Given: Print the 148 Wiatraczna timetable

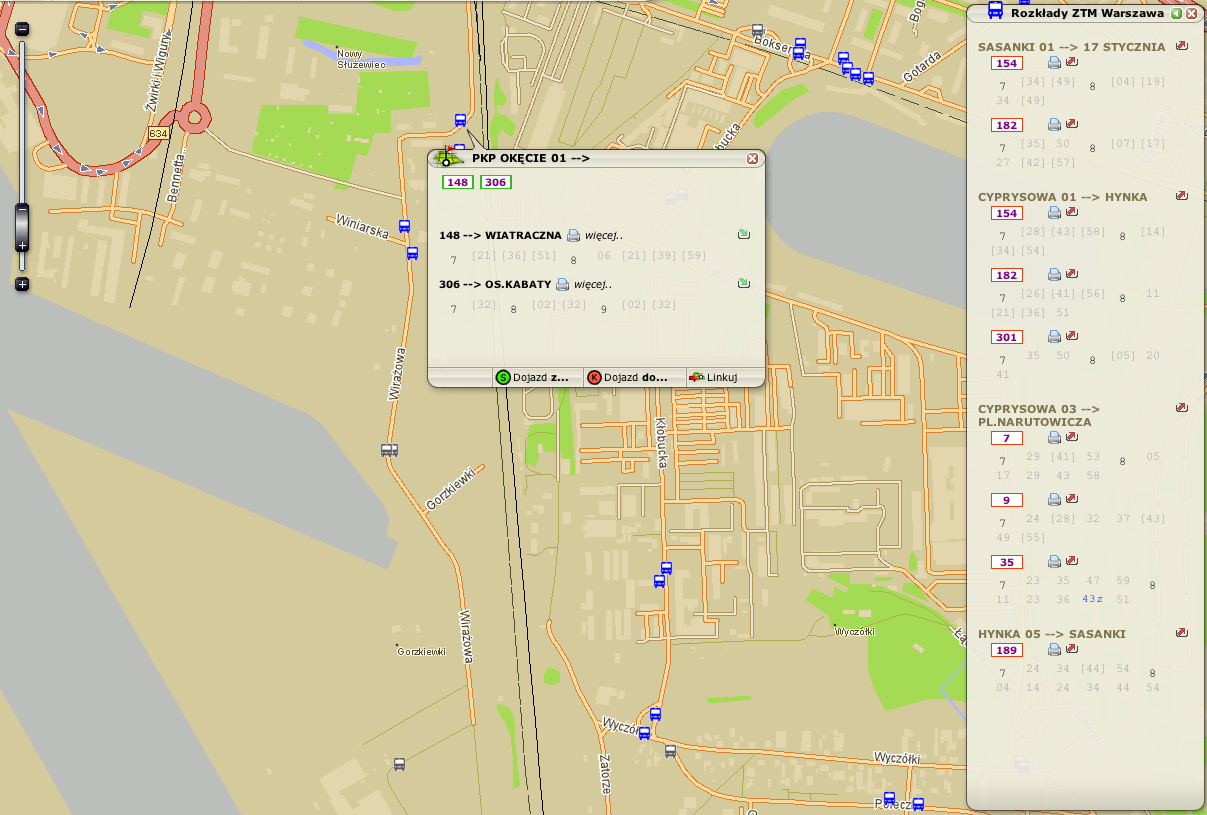Looking at the screenshot, I should click(x=573, y=236).
